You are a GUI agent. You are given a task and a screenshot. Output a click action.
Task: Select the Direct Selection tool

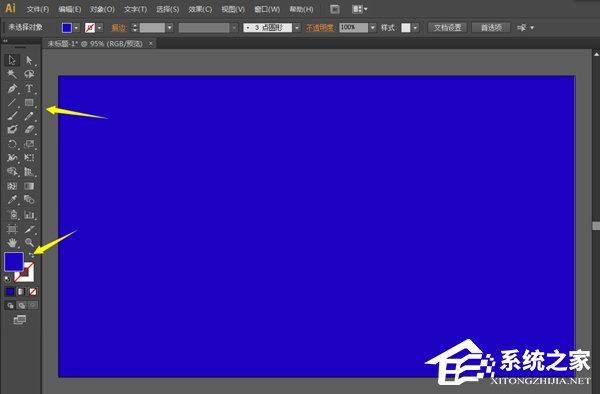[29, 60]
